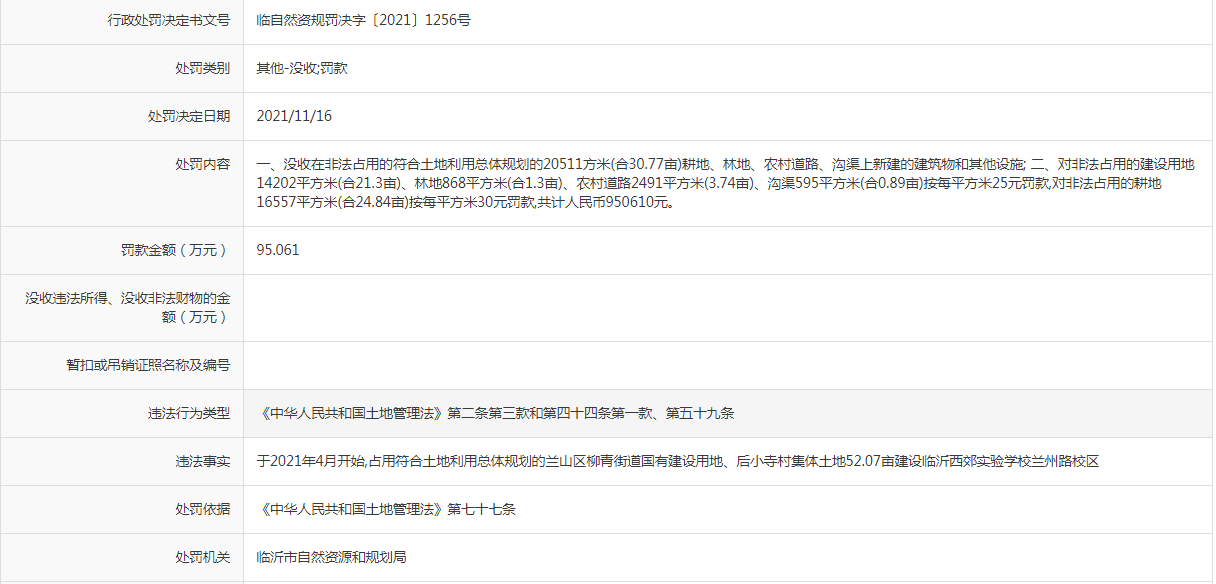Click the authority name 临沂市自然资源和规划局
Image resolution: width=1216 pixels, height=584 pixels.
point(331,557)
